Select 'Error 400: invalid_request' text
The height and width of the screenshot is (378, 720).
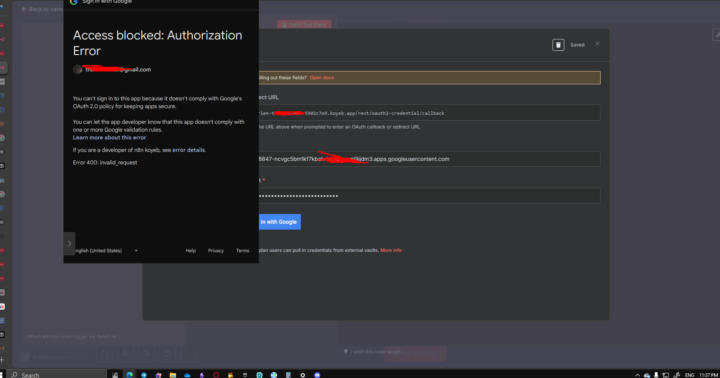click(x=105, y=162)
